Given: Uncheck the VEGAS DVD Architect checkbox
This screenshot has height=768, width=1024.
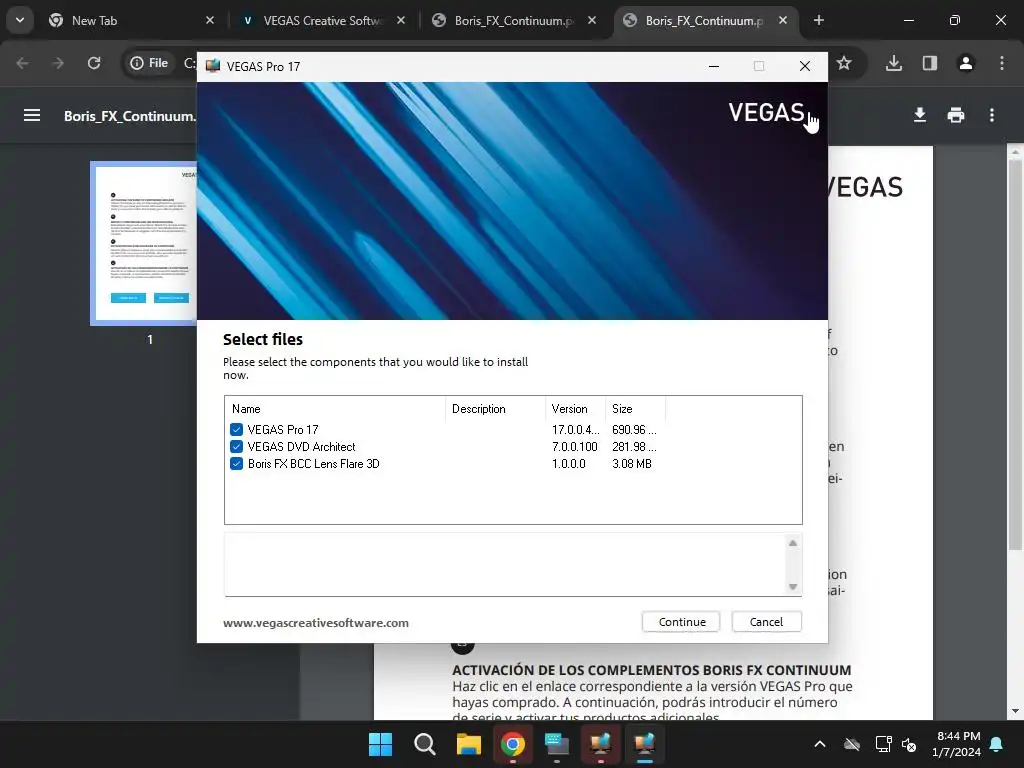Looking at the screenshot, I should tap(236, 447).
